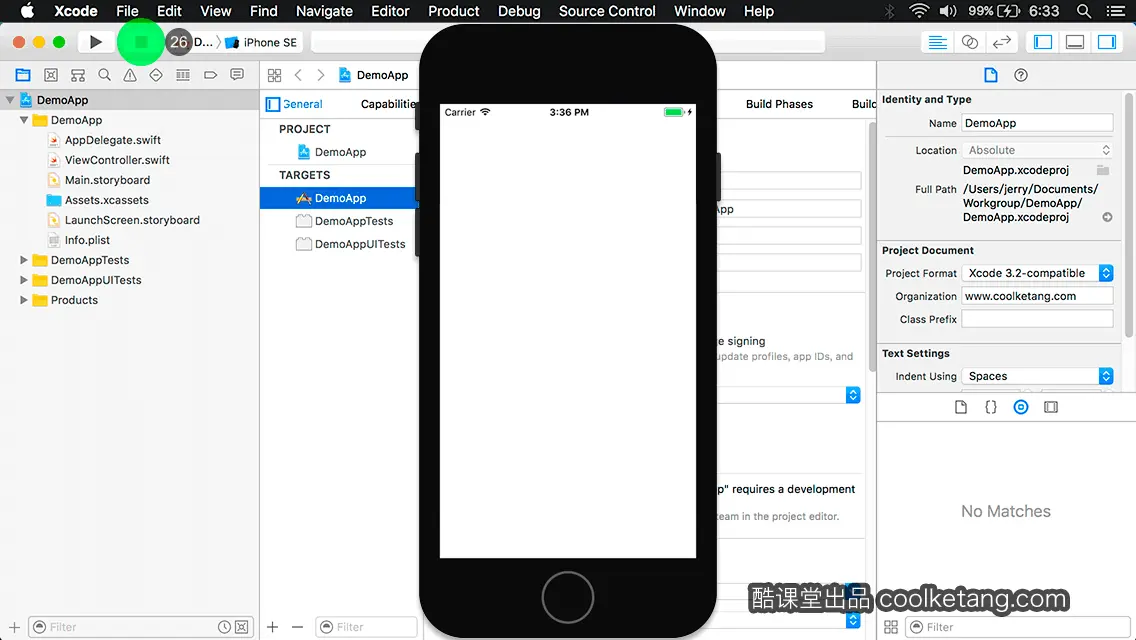Click the simulator Home button

point(567,597)
